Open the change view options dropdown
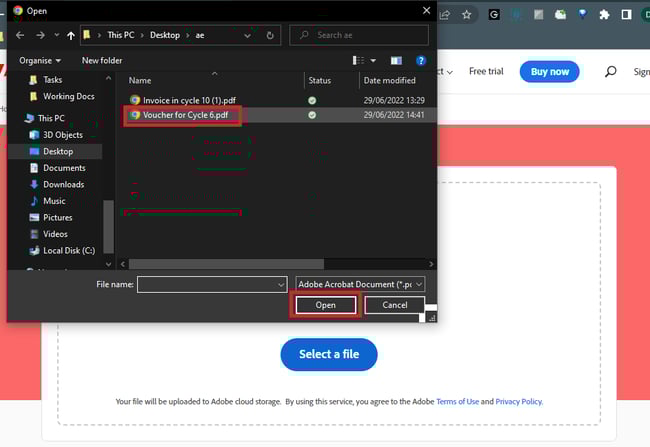 tap(373, 60)
